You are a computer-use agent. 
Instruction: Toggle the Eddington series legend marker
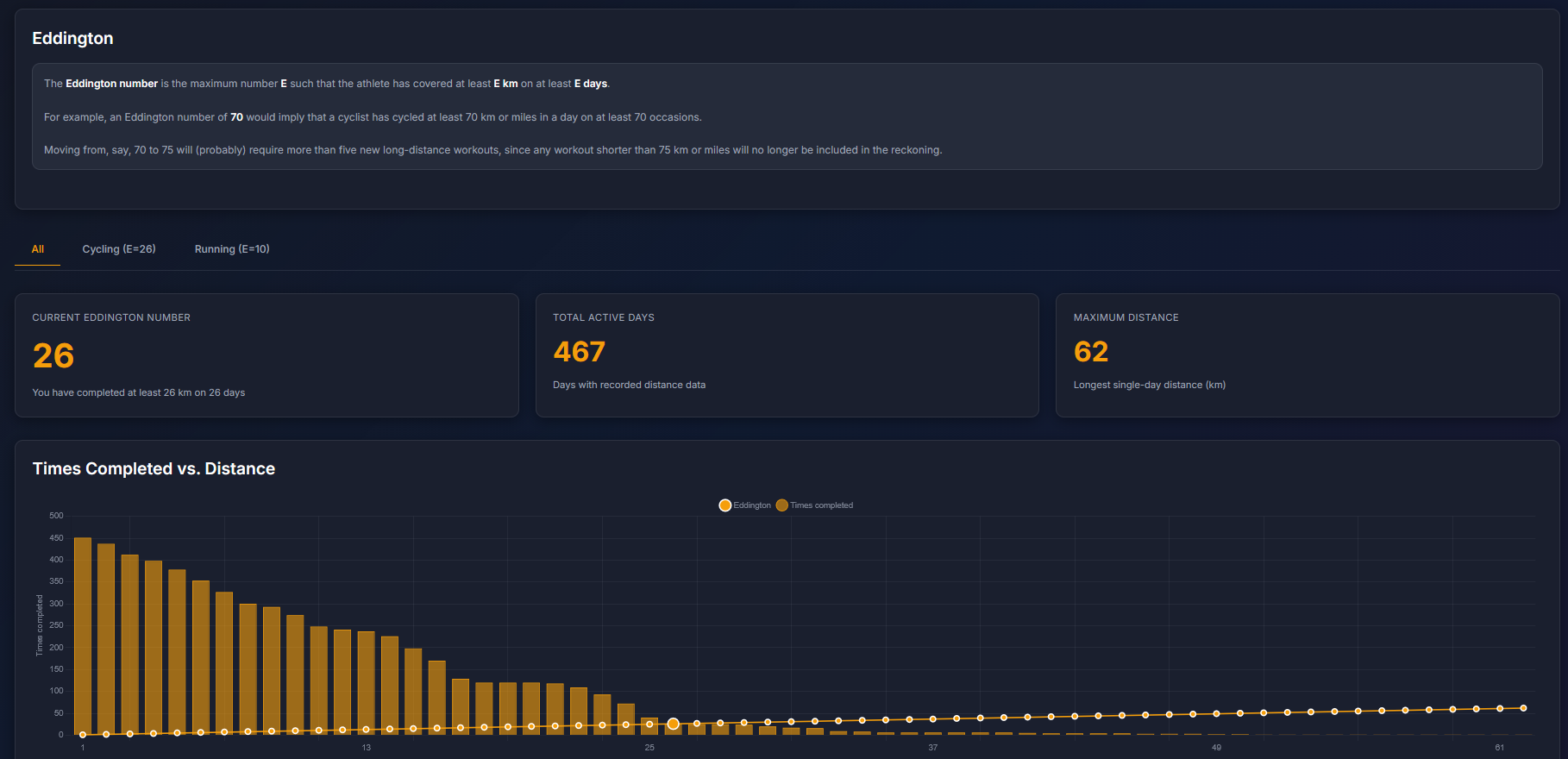pos(725,505)
